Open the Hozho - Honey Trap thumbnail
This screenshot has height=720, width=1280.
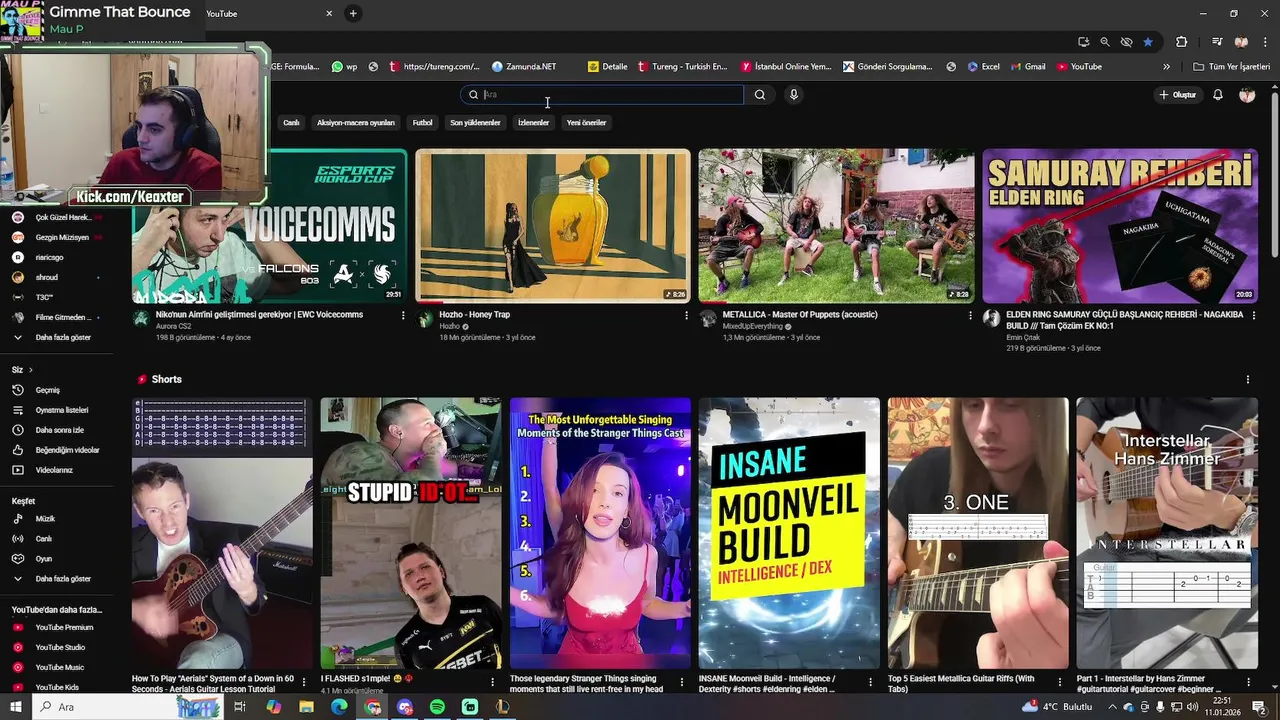553,226
